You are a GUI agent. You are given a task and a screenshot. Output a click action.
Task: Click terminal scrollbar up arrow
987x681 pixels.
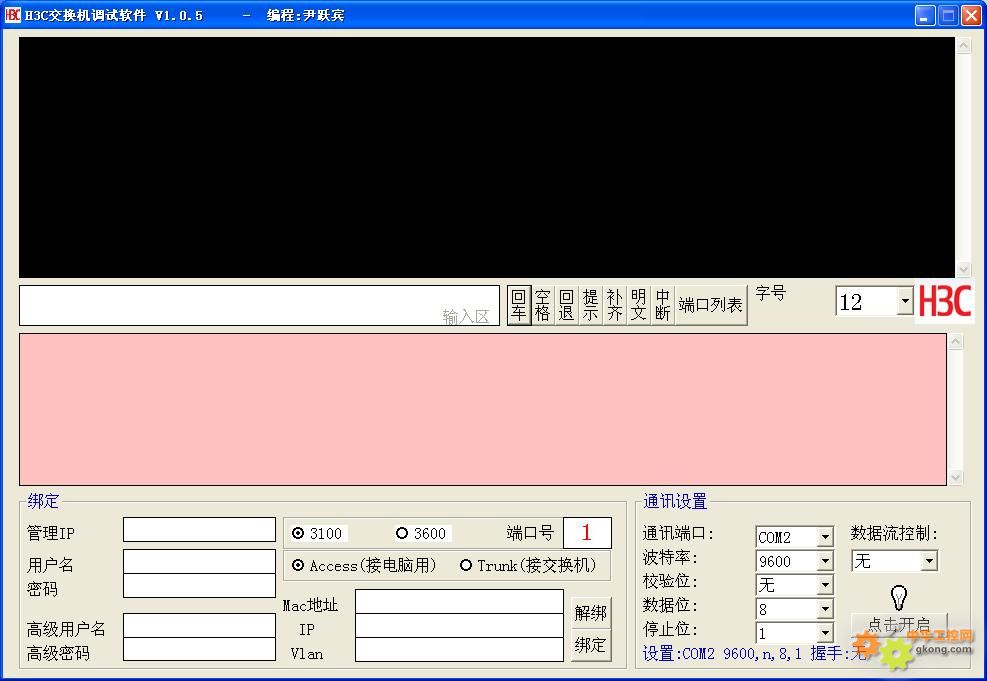pos(963,45)
